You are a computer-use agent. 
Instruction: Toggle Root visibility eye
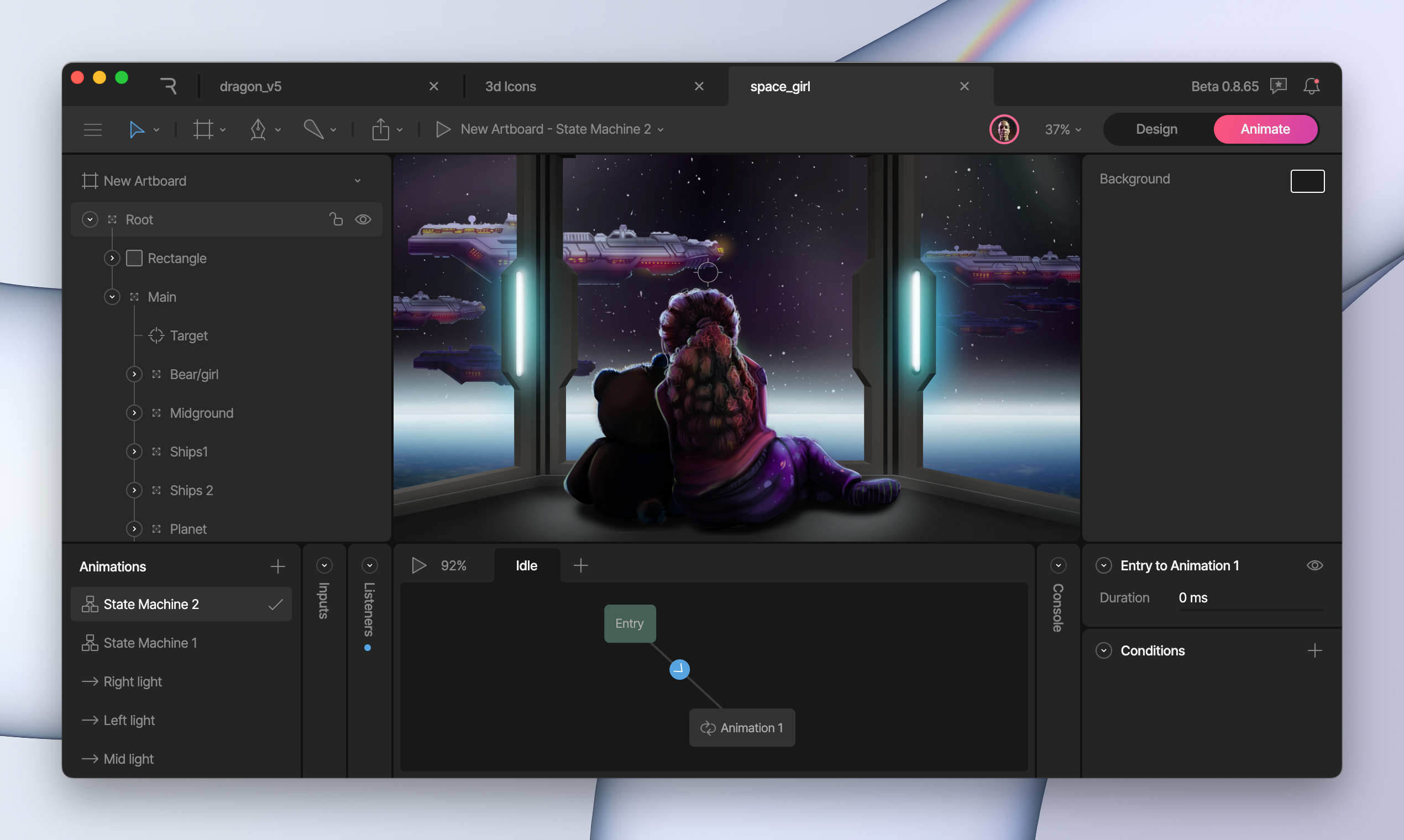point(363,219)
